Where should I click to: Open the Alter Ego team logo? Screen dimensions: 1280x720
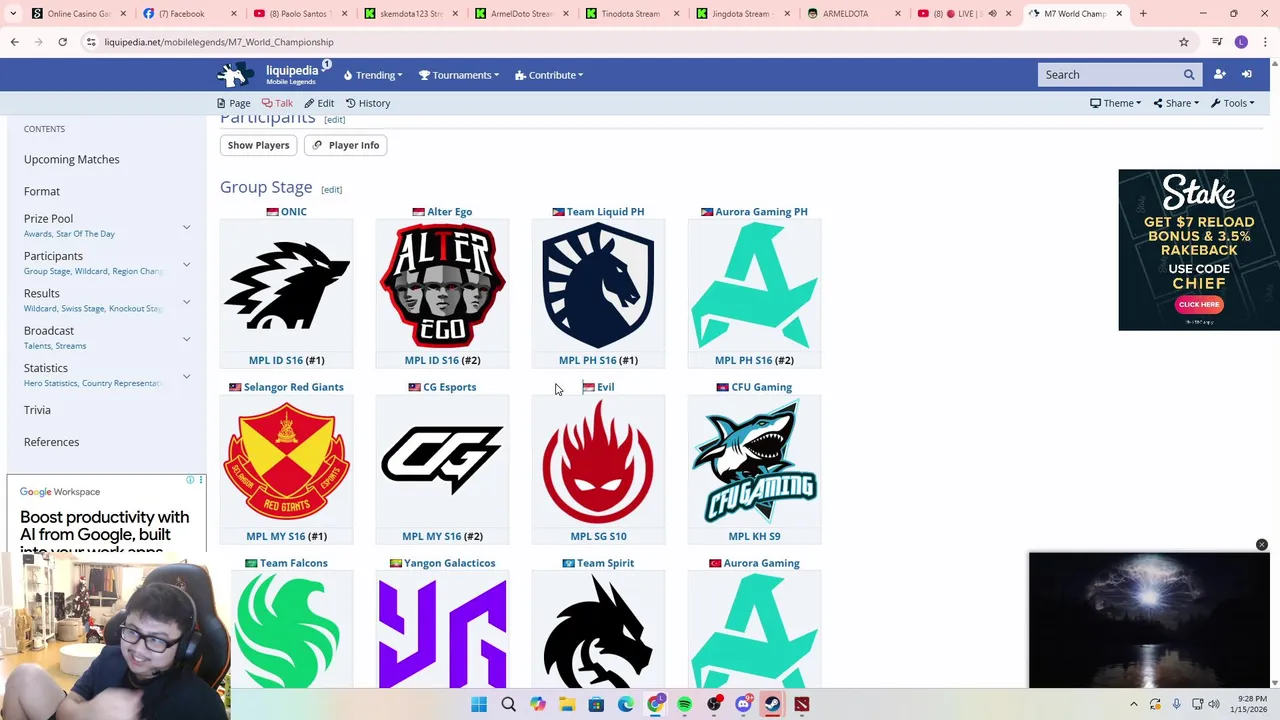tap(442, 285)
